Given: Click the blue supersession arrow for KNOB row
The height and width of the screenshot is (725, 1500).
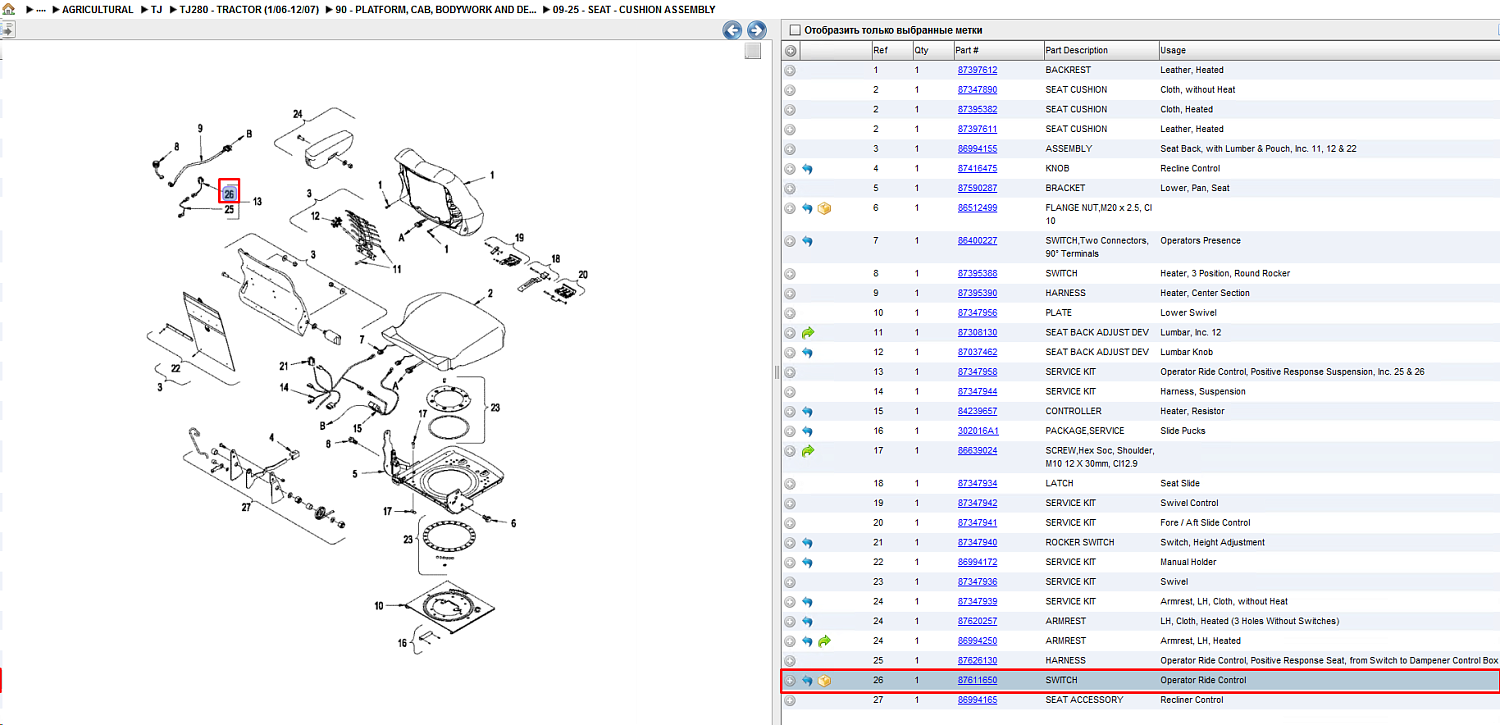Looking at the screenshot, I should click(807, 169).
